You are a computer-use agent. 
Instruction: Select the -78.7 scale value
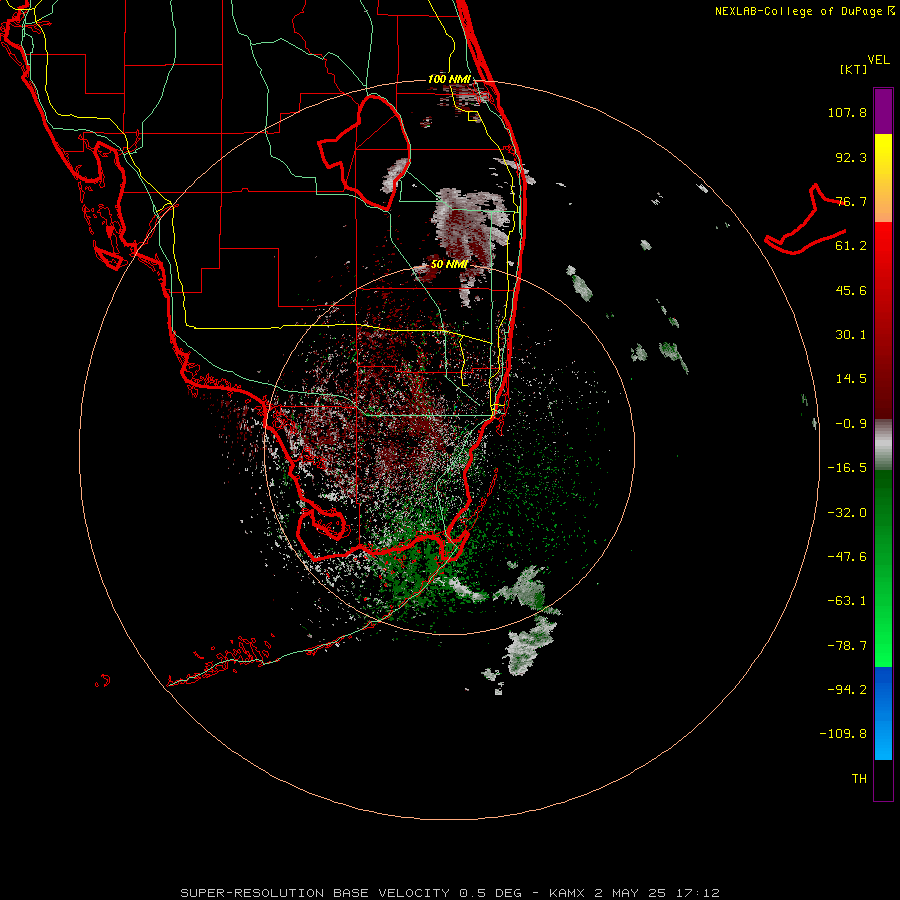coord(847,646)
